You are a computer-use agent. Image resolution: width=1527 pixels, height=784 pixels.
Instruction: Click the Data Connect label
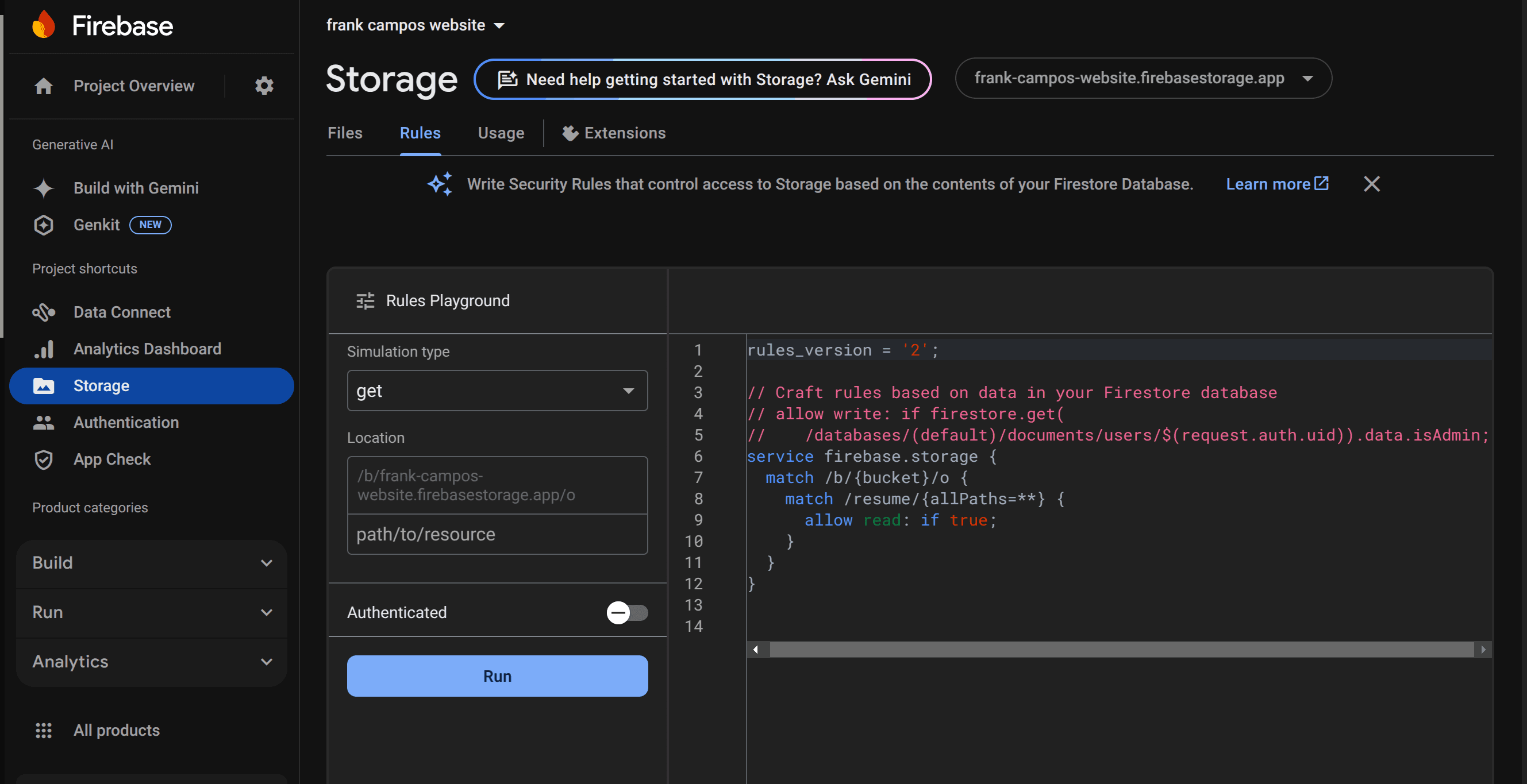tap(122, 312)
